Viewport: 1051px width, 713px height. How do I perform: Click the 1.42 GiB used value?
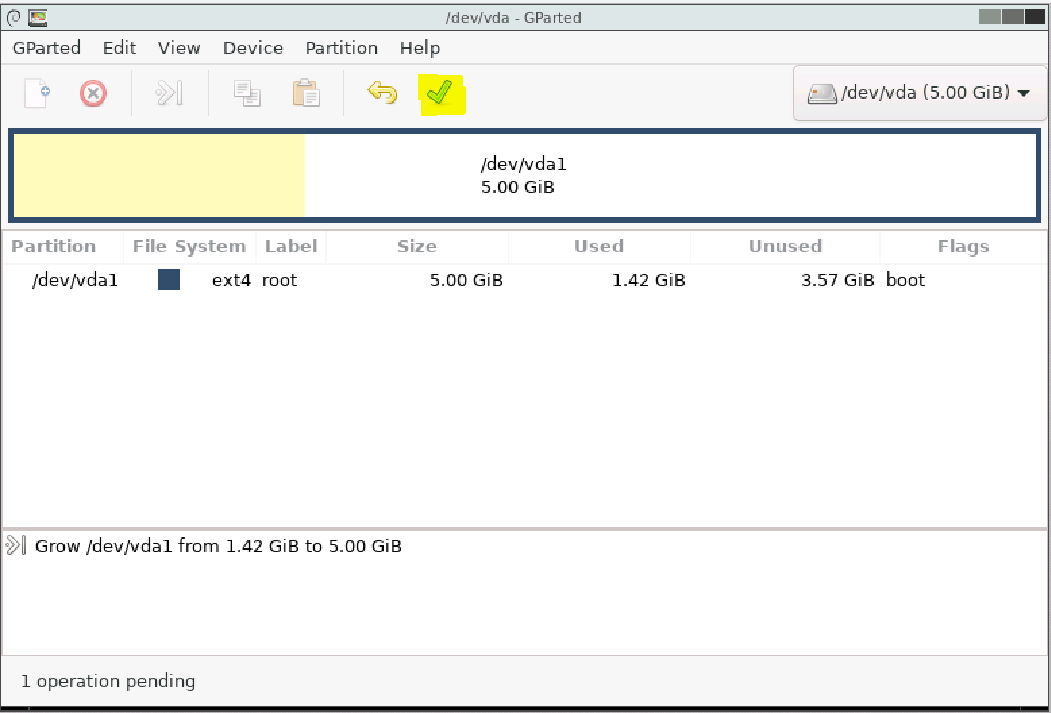pos(649,280)
